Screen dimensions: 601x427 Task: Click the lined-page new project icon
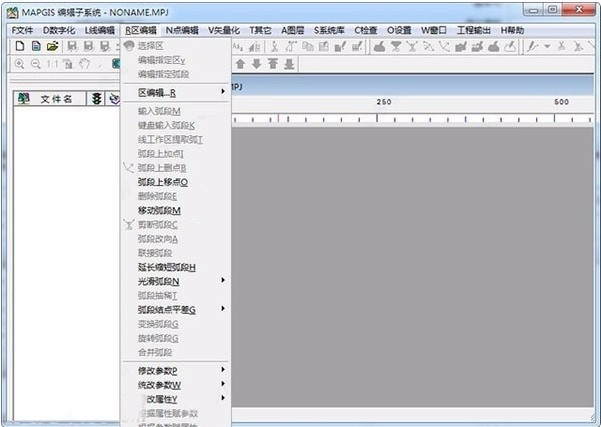(36, 46)
